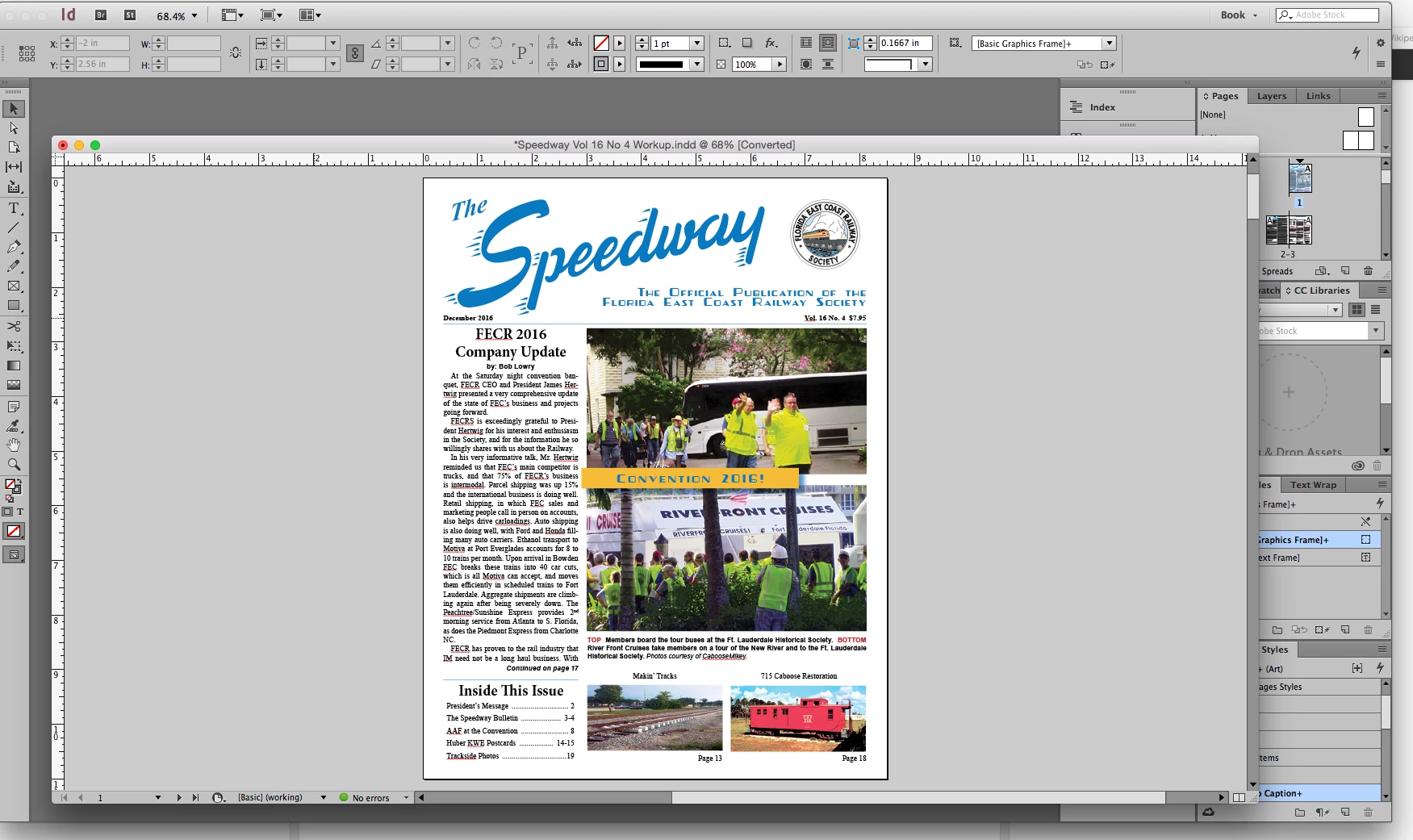
Task: Click the control panel fill swatch
Action: 601,44
